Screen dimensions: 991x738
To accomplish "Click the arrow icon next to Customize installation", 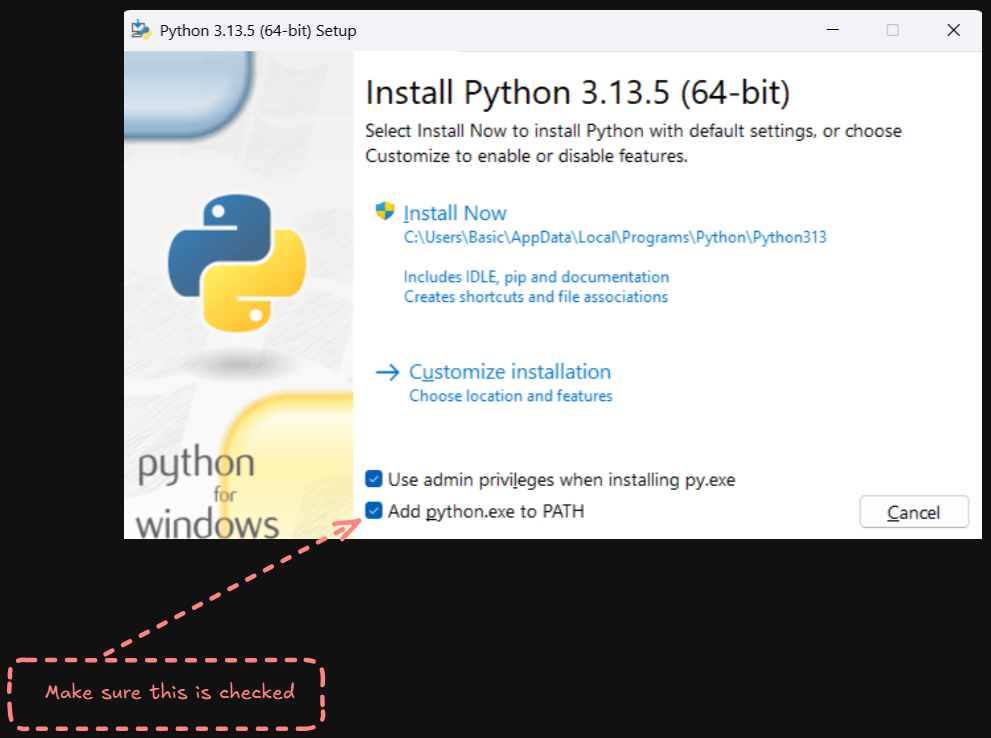I will [387, 372].
